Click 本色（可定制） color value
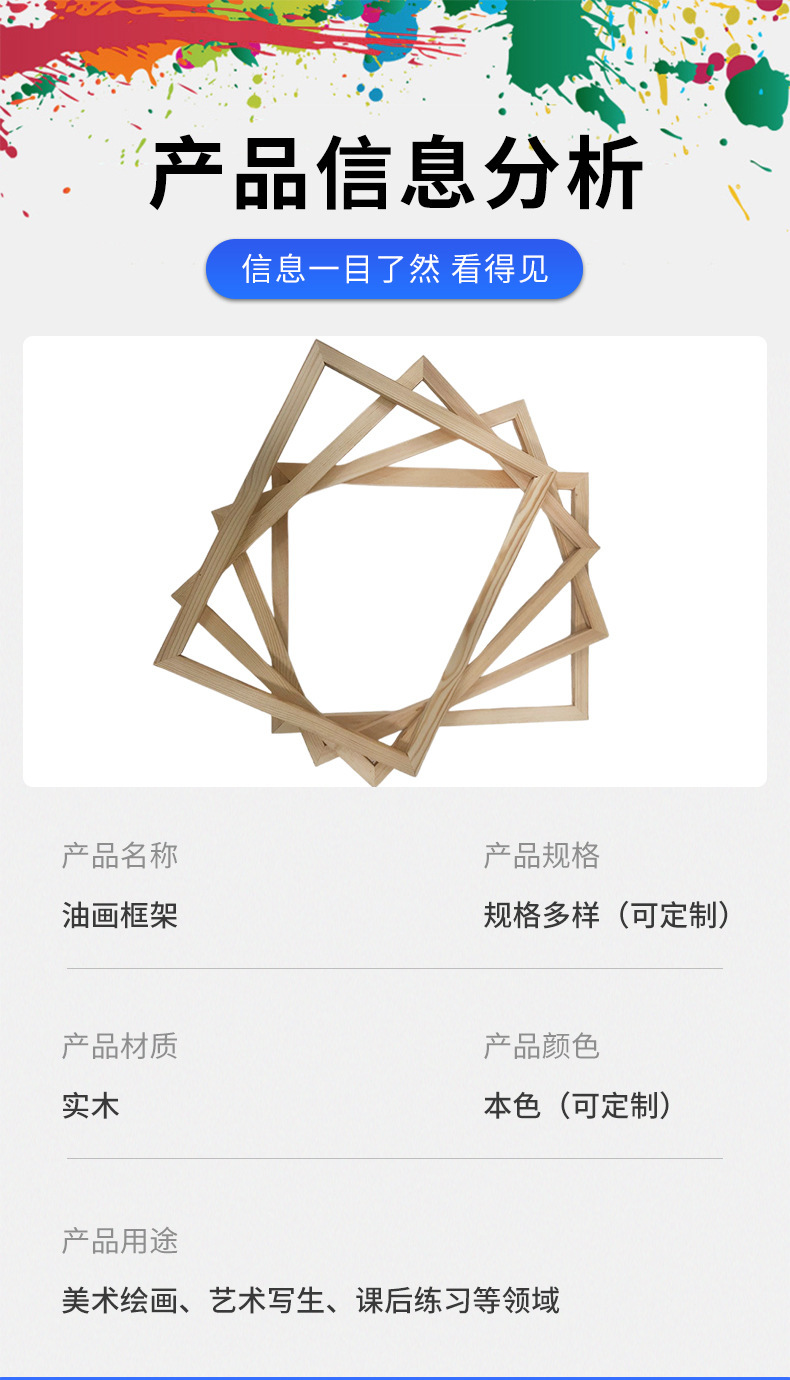 579,1106
